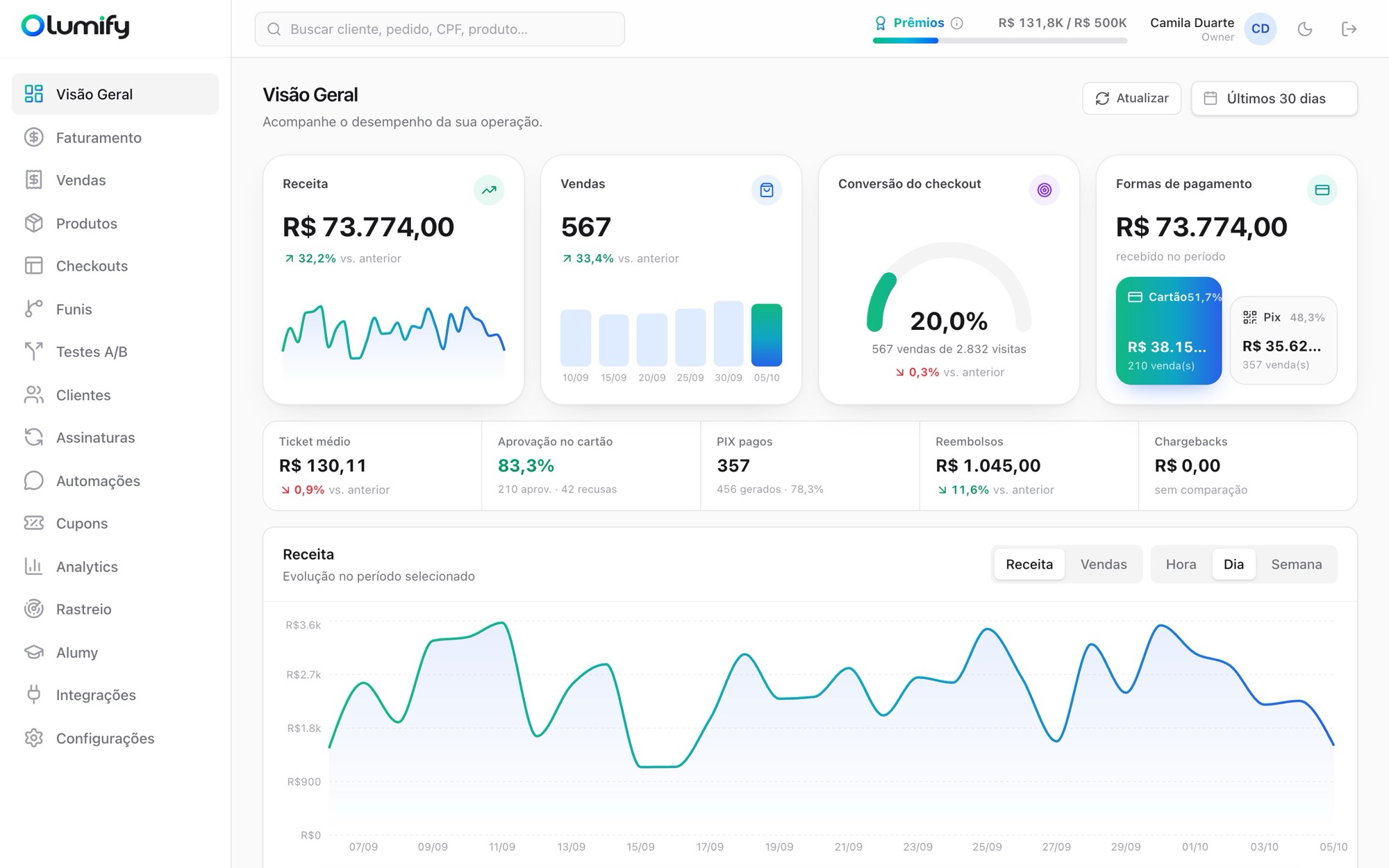The width and height of the screenshot is (1389, 868).
Task: Open the Prêmios link
Action: click(918, 23)
